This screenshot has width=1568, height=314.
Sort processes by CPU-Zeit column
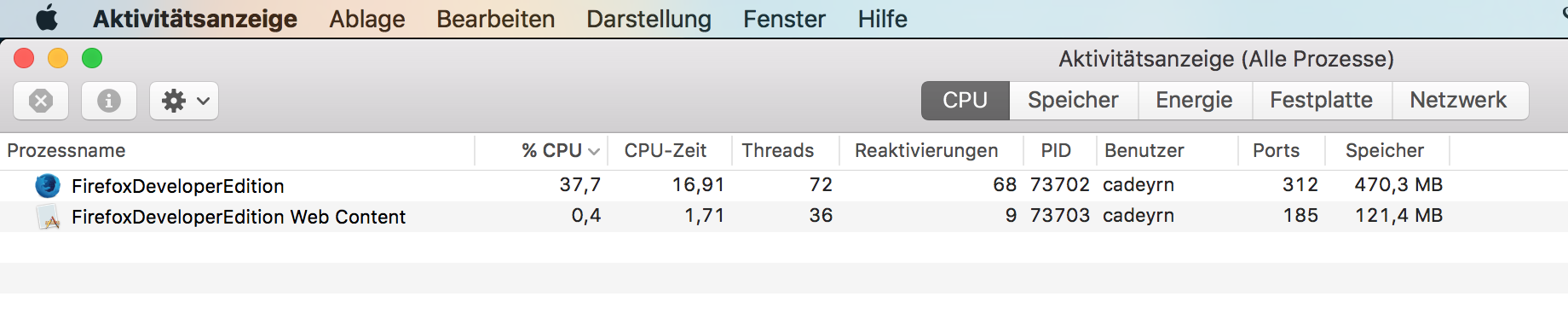click(x=666, y=151)
